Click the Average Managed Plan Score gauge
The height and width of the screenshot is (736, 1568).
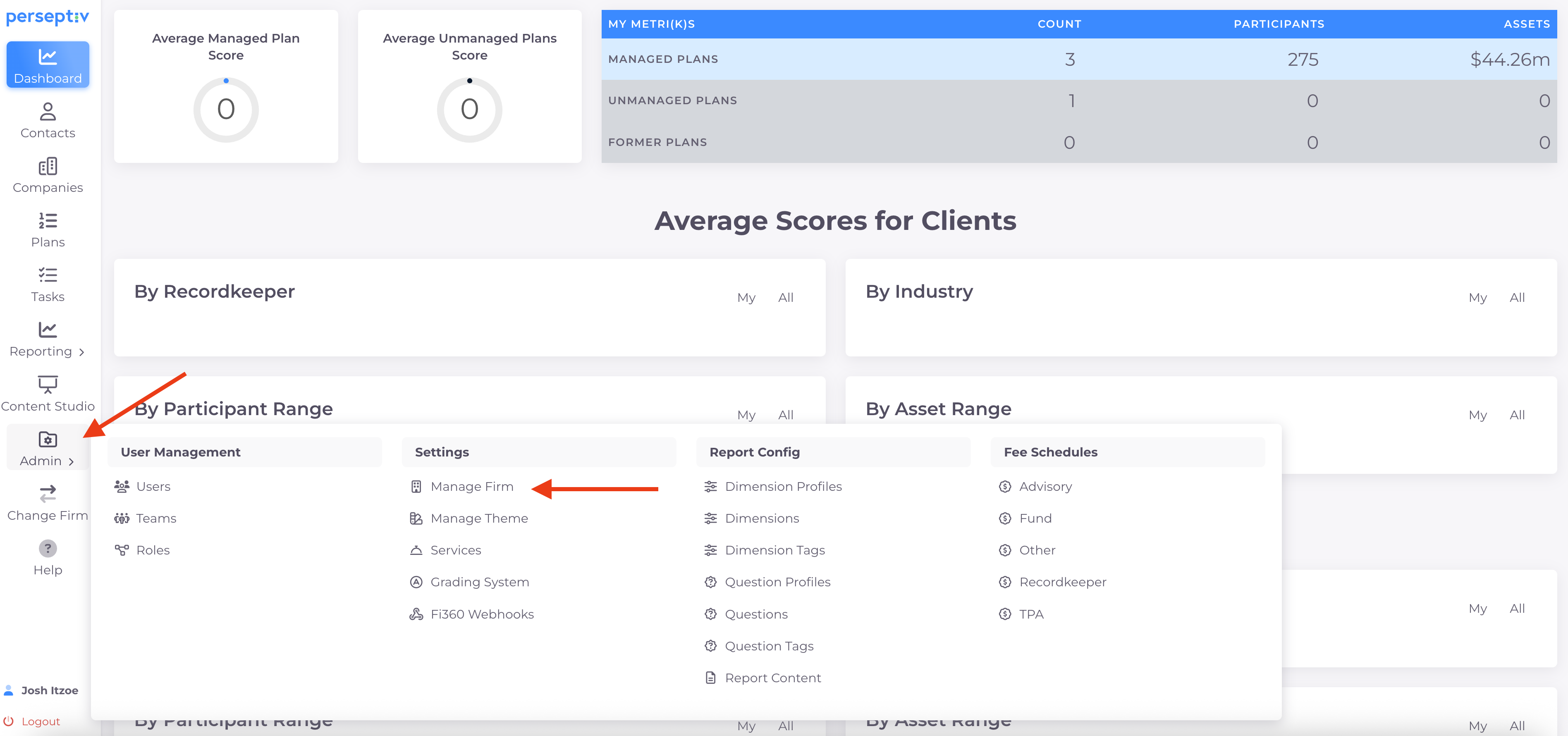click(226, 110)
